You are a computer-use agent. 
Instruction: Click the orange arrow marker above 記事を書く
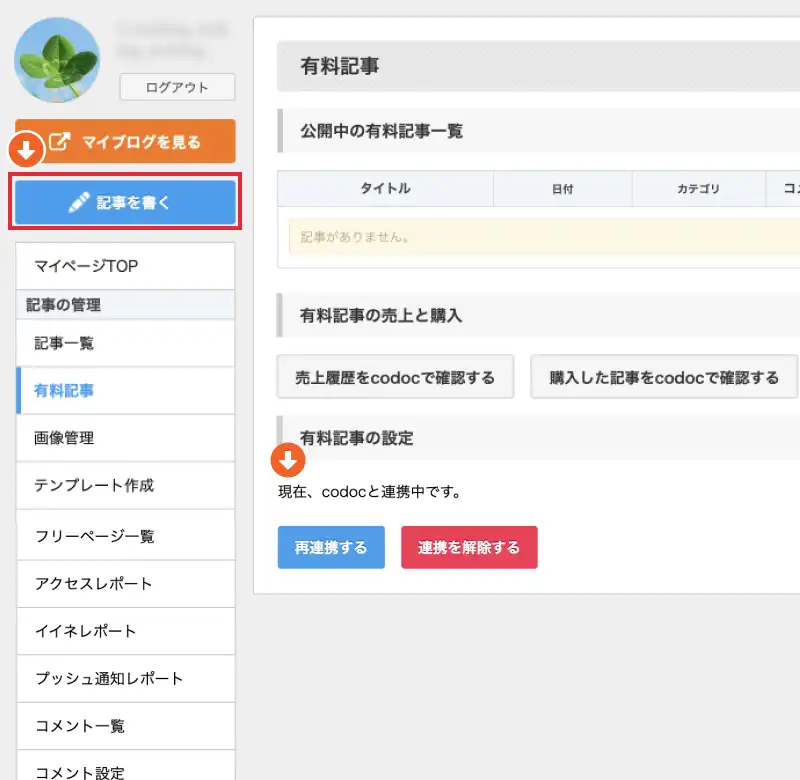coord(26,152)
